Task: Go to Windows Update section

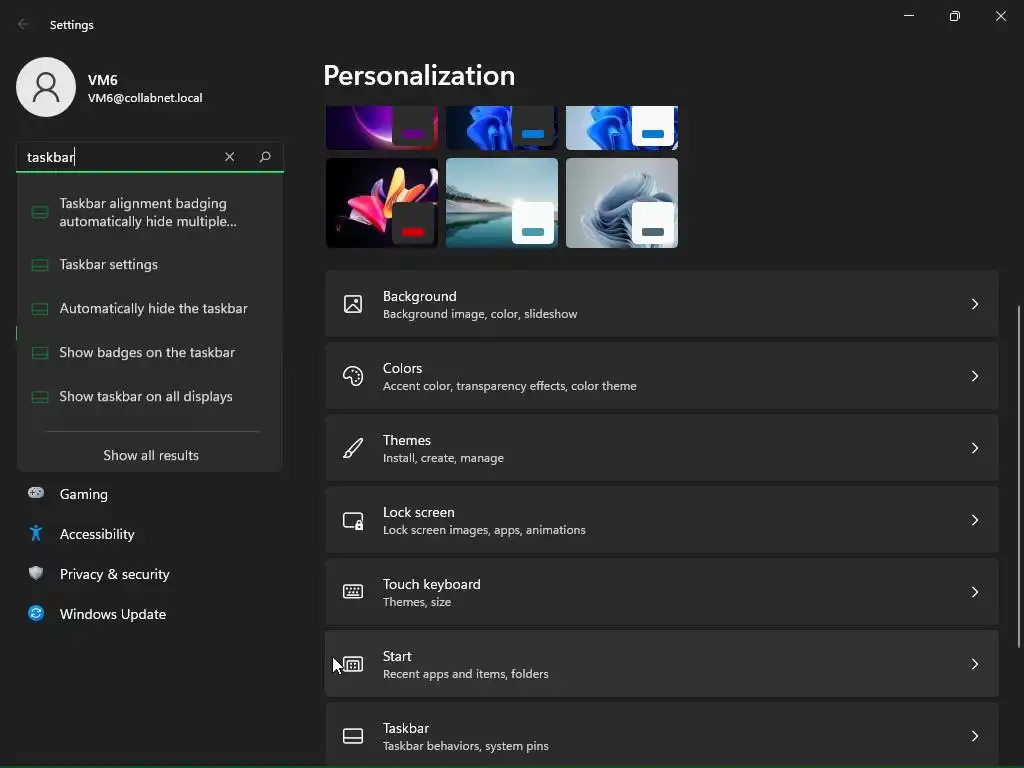Action: (x=149, y=614)
